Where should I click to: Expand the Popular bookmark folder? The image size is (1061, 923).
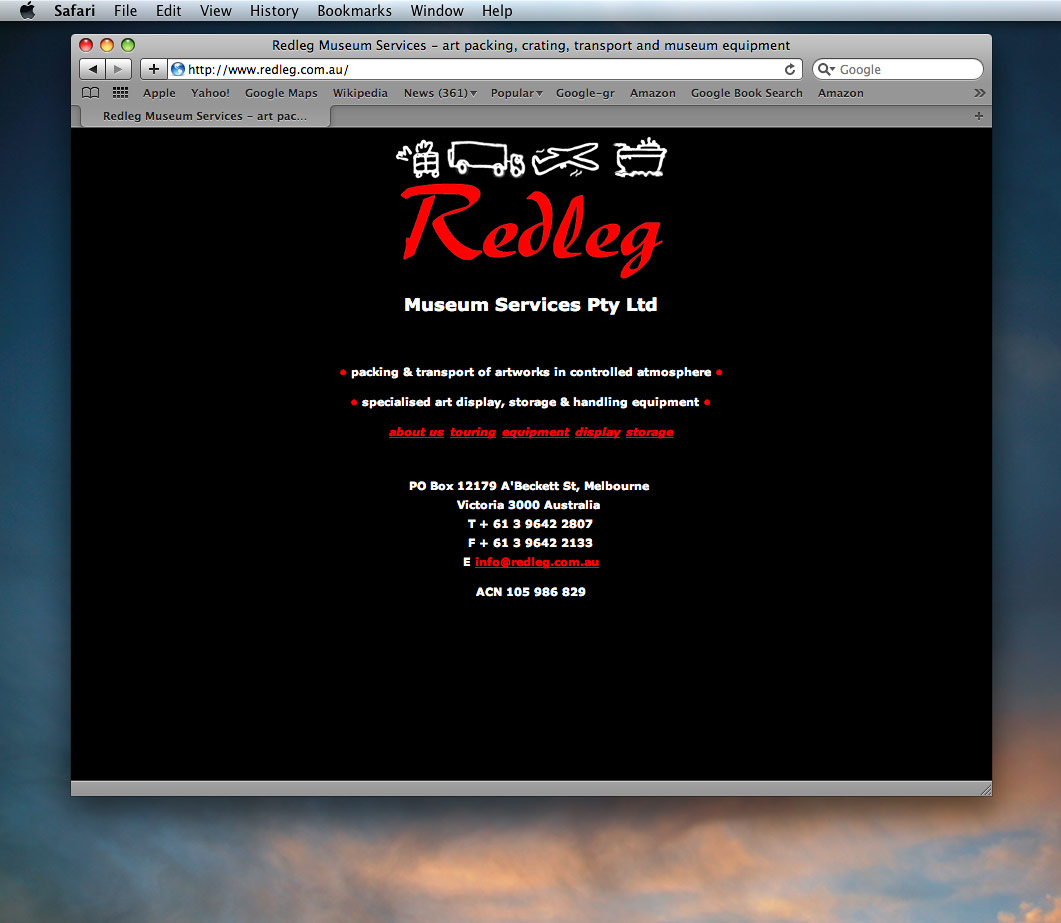tap(516, 93)
